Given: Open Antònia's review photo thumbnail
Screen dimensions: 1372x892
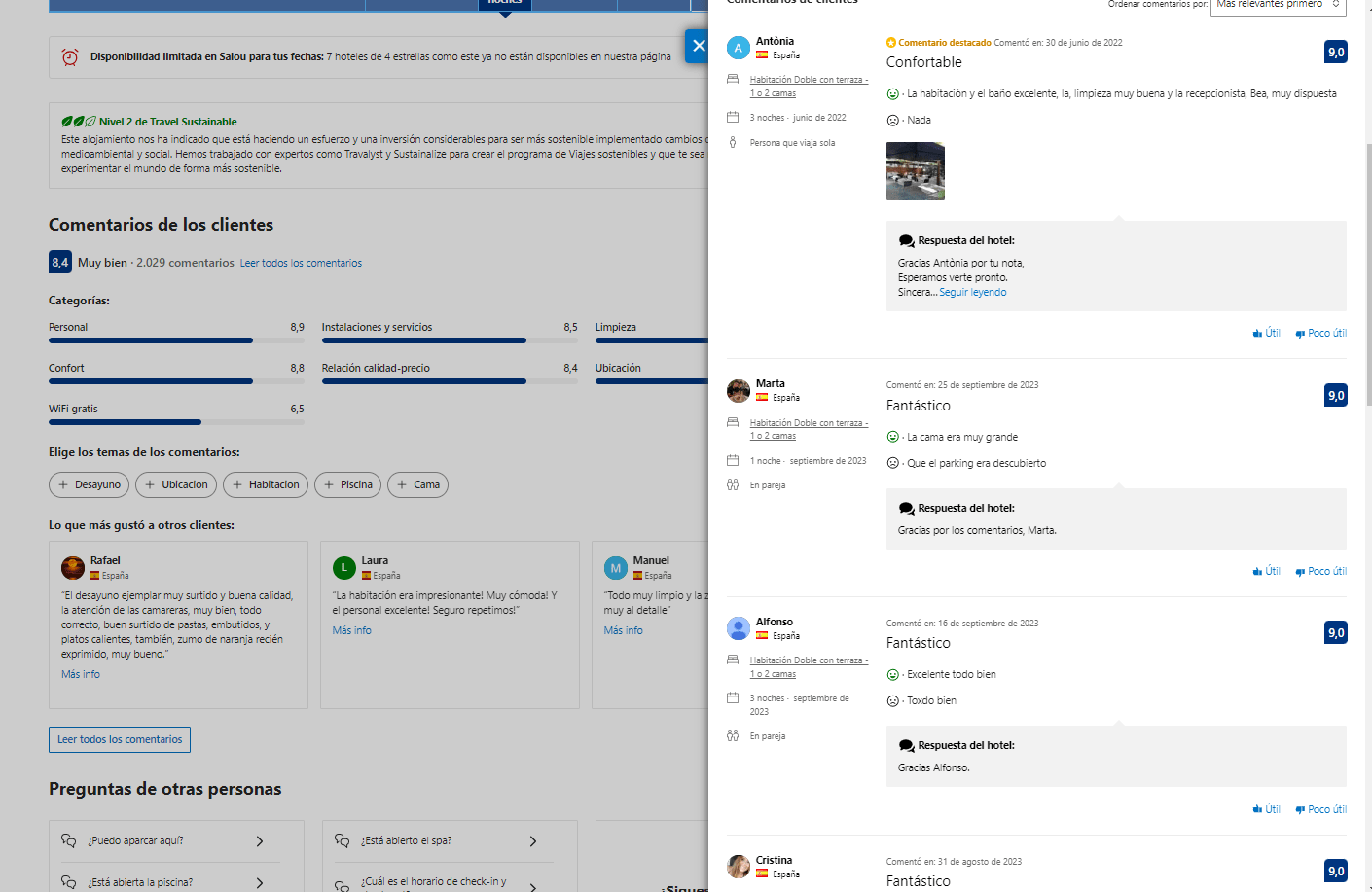Looking at the screenshot, I should 915,171.
